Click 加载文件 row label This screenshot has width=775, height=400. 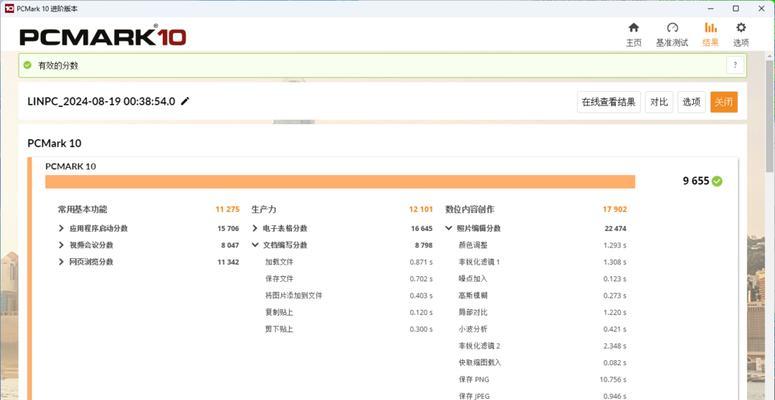(279, 262)
